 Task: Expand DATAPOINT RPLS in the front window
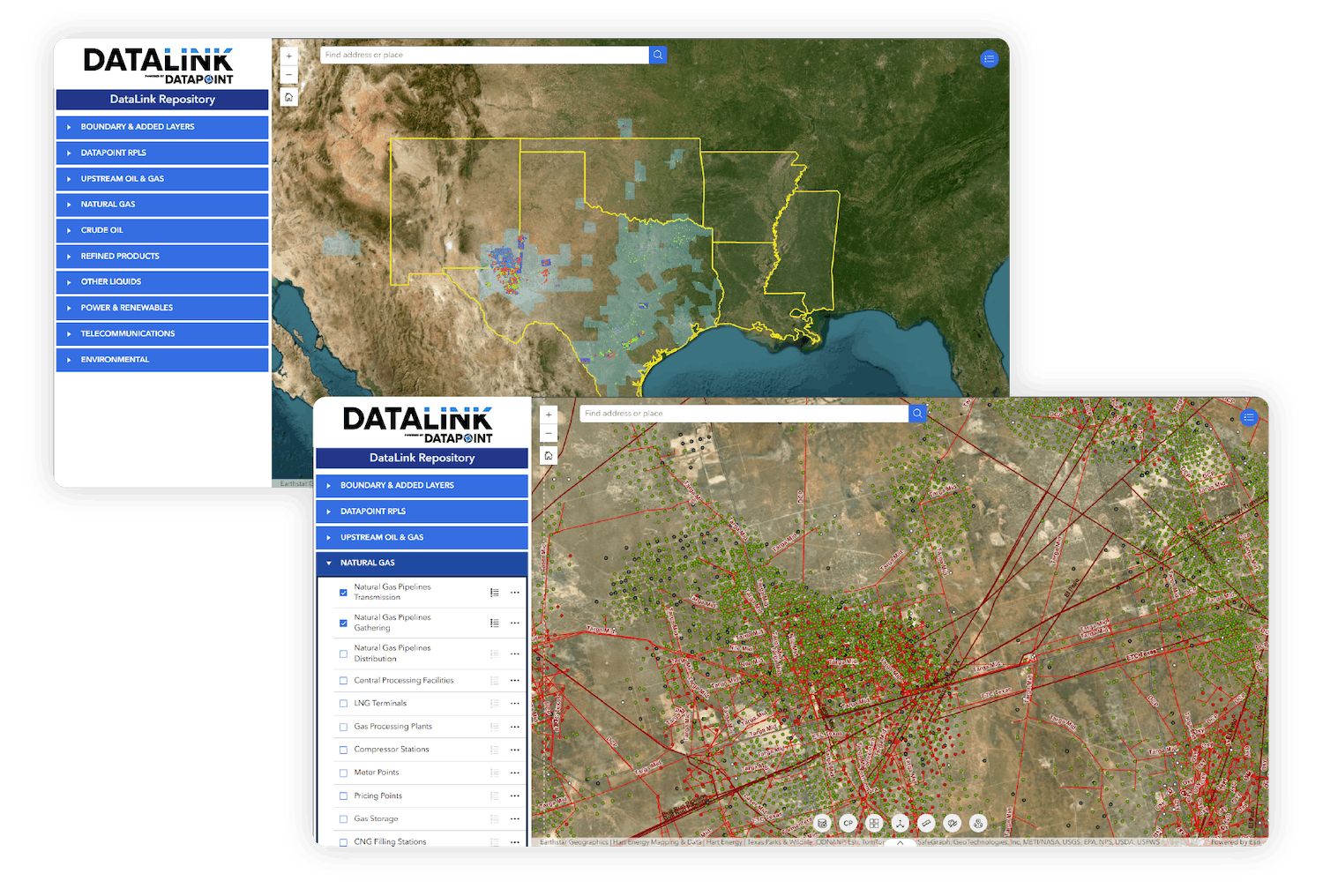point(422,511)
